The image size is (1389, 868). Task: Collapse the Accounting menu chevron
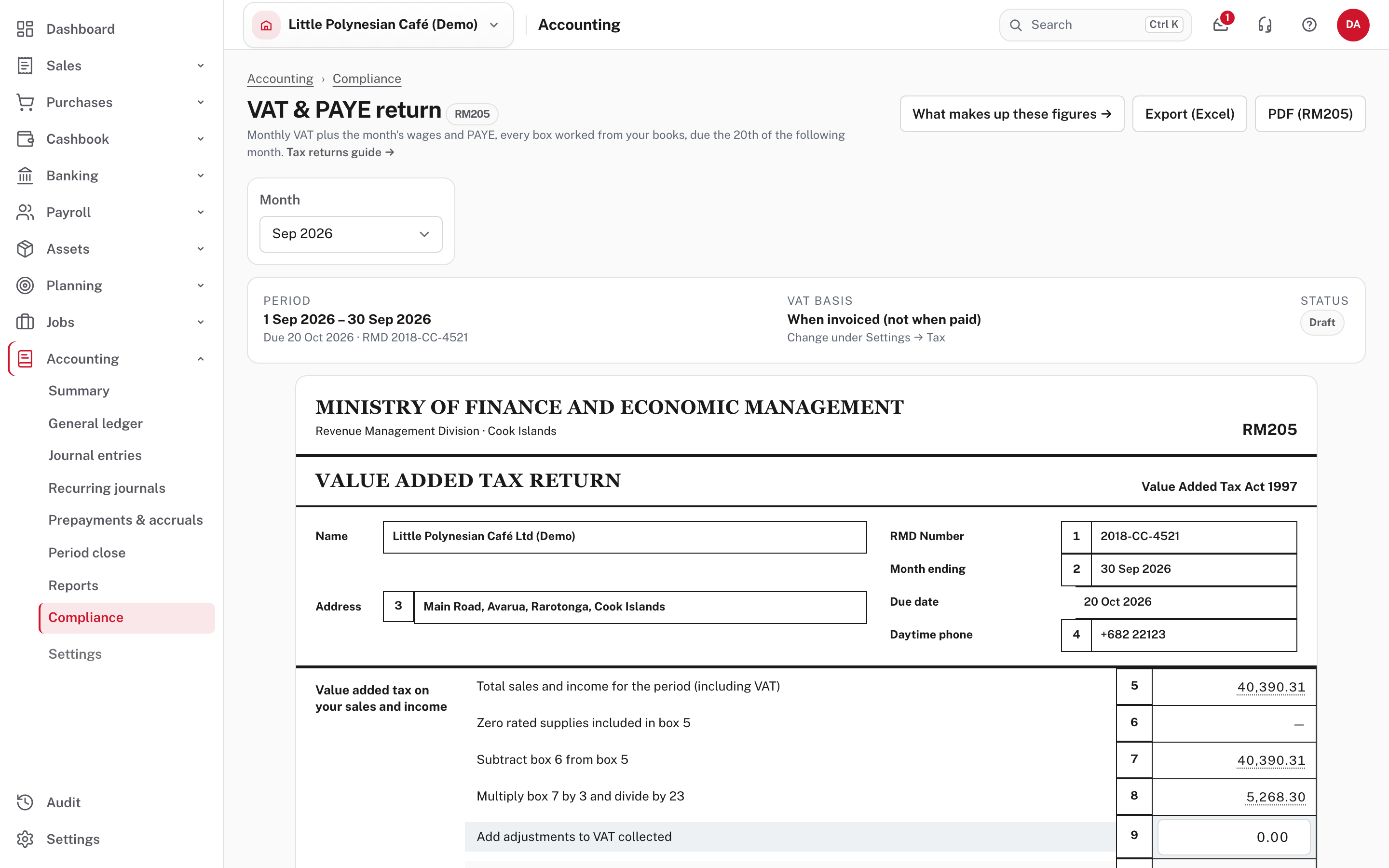pos(201,359)
